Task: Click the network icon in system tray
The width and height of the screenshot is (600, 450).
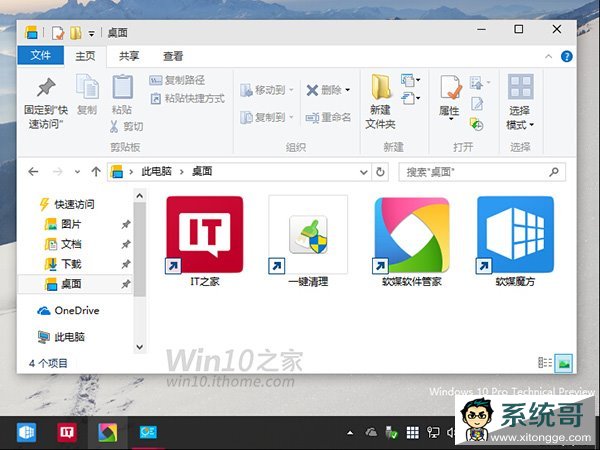Action: click(433, 433)
